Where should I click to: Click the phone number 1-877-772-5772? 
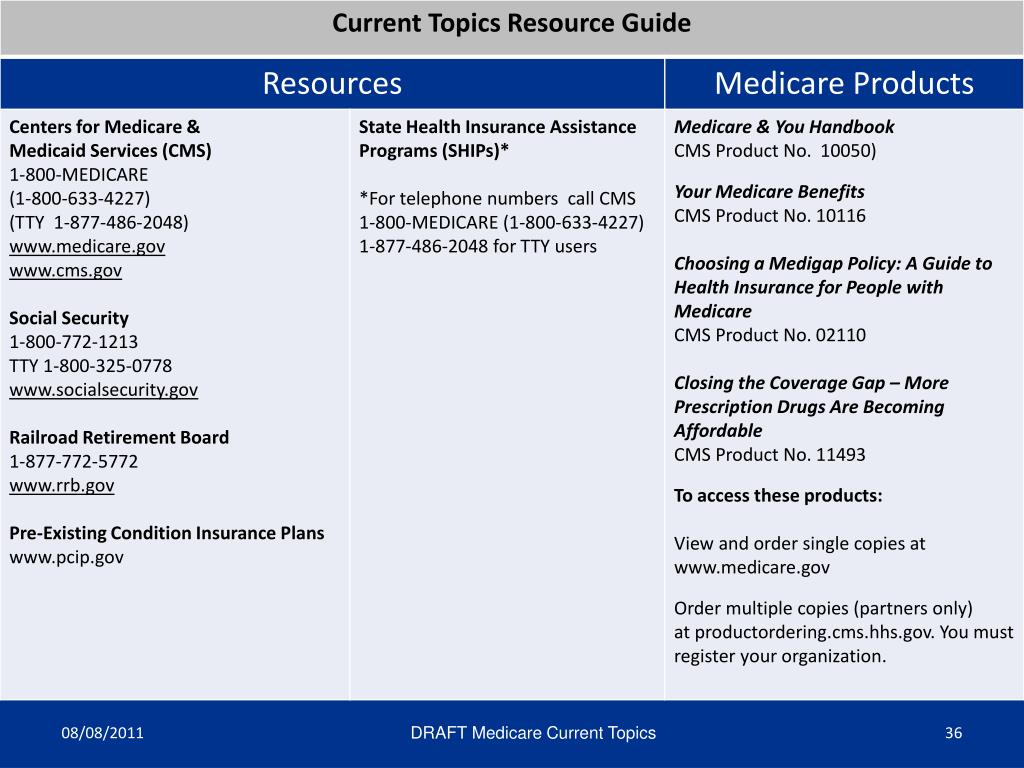pos(74,462)
